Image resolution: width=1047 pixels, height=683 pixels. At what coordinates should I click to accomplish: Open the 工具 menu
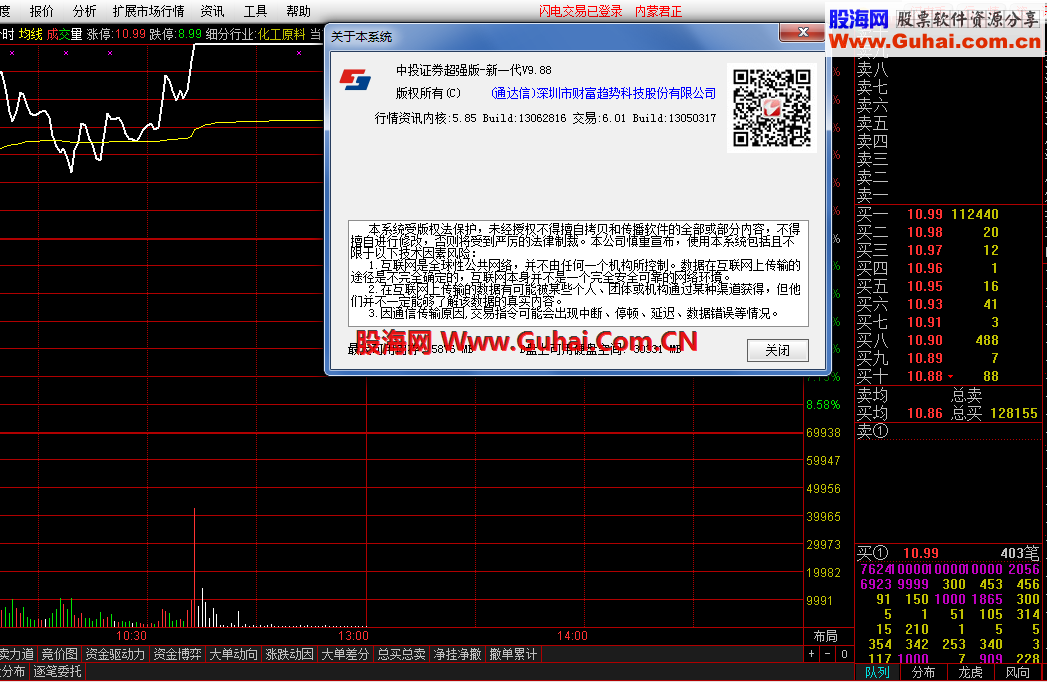[x=255, y=11]
